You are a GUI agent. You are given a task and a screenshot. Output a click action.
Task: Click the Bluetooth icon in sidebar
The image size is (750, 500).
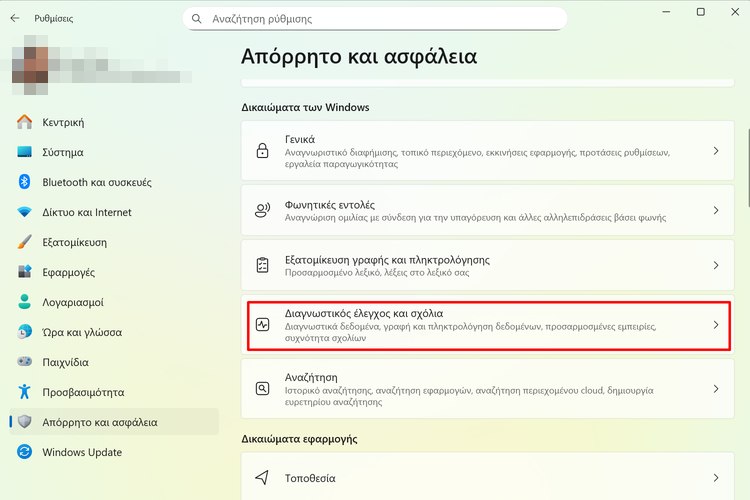pos(24,182)
